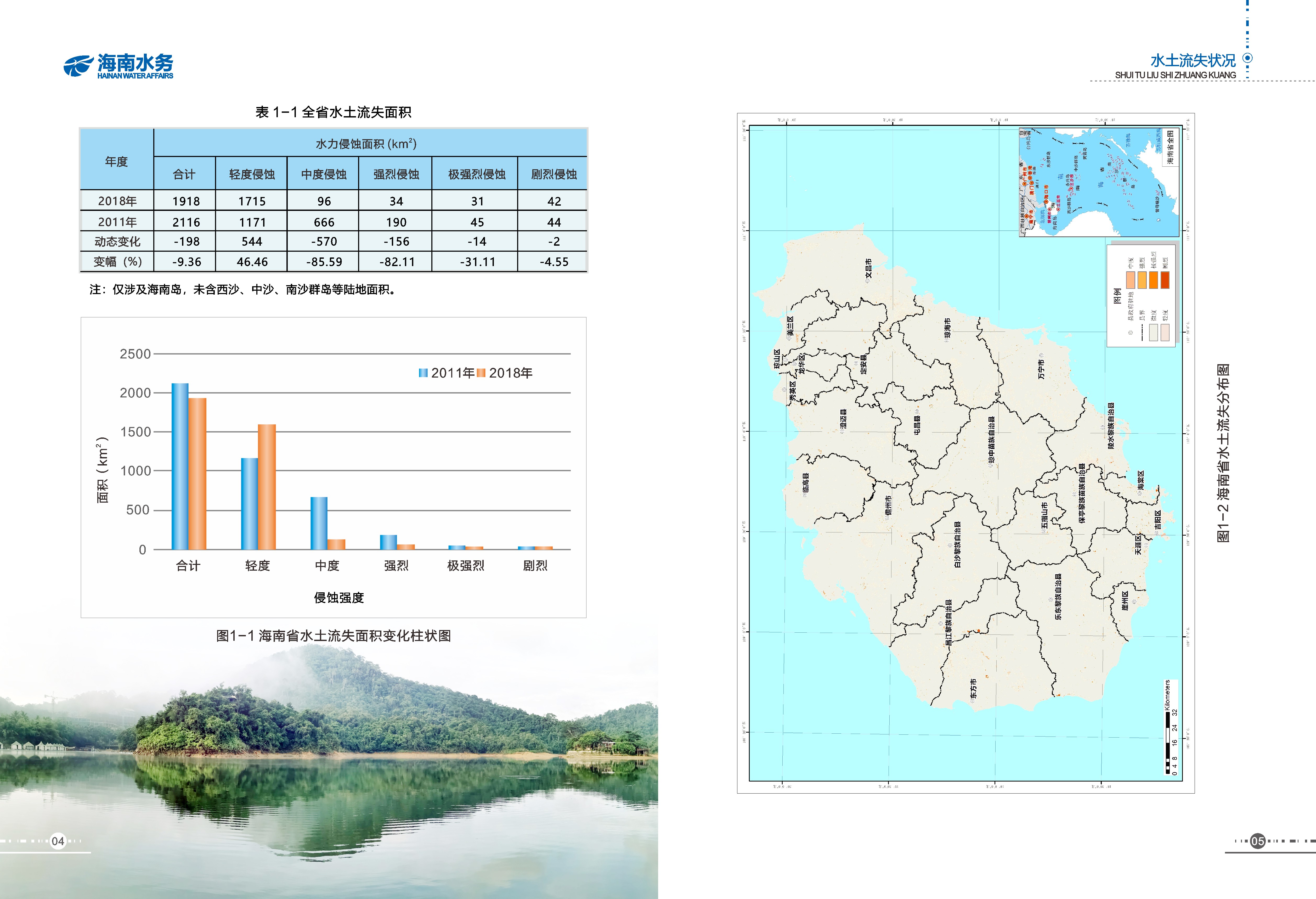Click page number 05 at bottom right
The height and width of the screenshot is (899, 1316).
point(1258,841)
